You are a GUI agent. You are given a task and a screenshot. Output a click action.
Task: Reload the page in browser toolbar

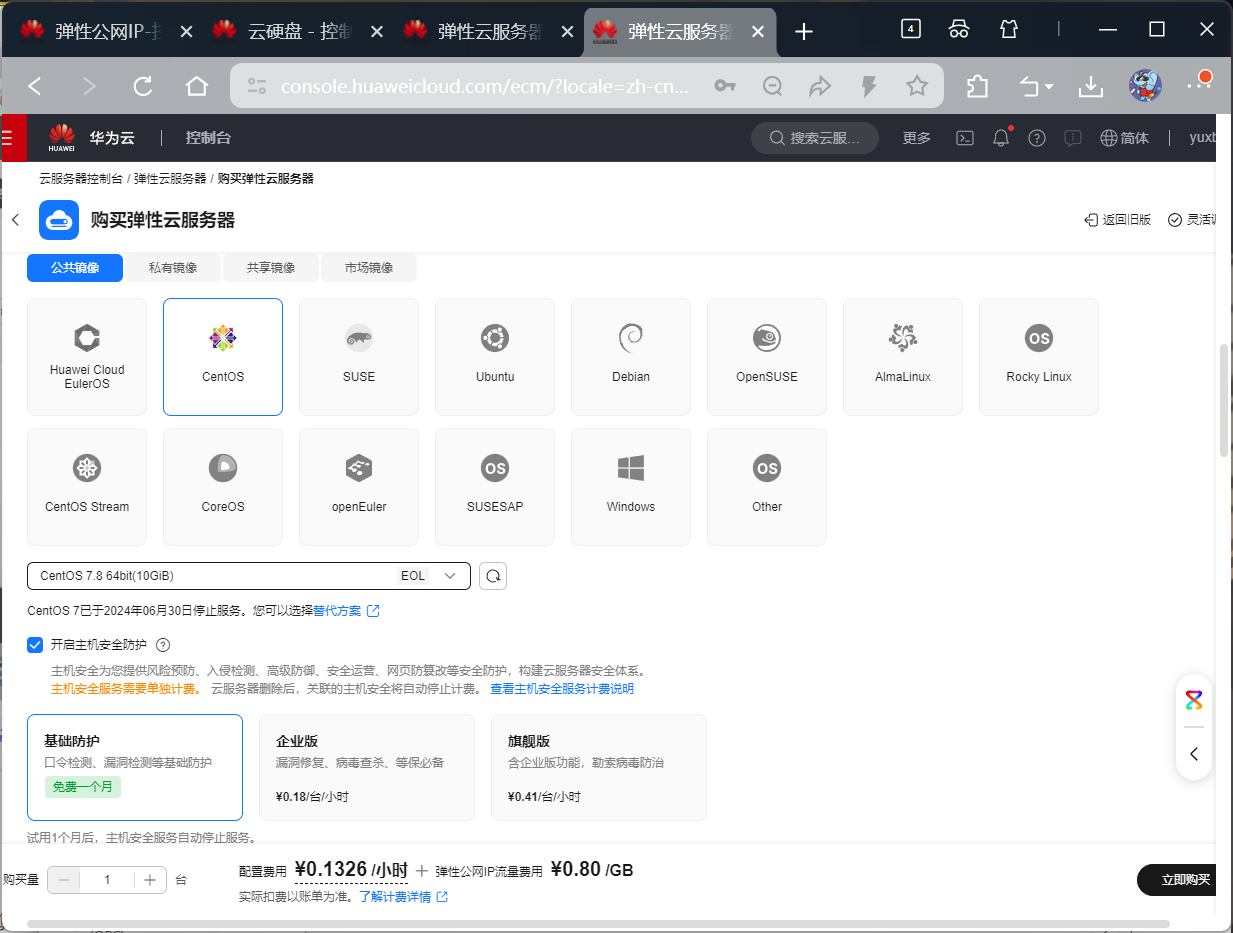tap(143, 87)
